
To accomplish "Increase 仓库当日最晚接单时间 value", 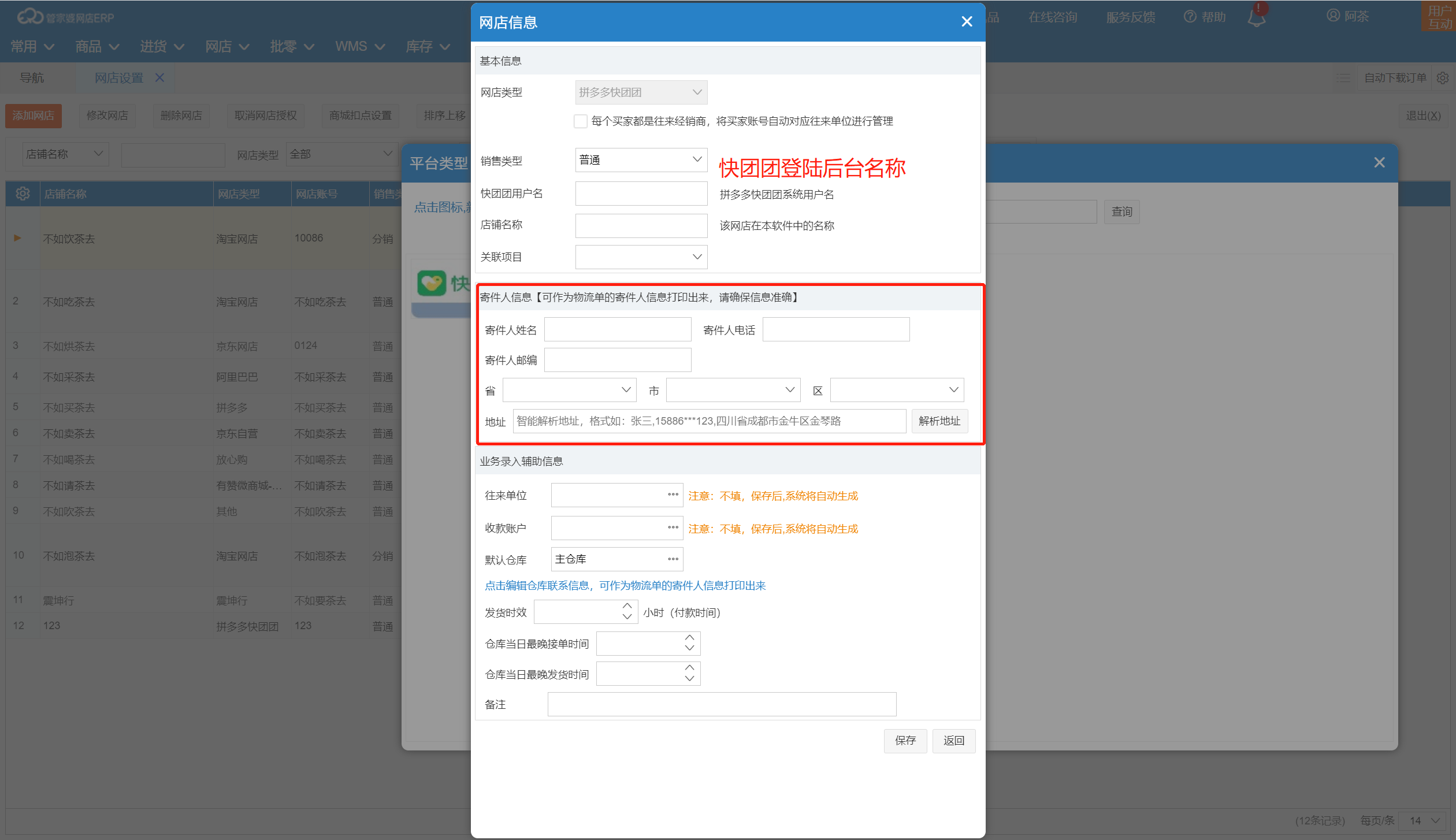I will click(x=689, y=638).
